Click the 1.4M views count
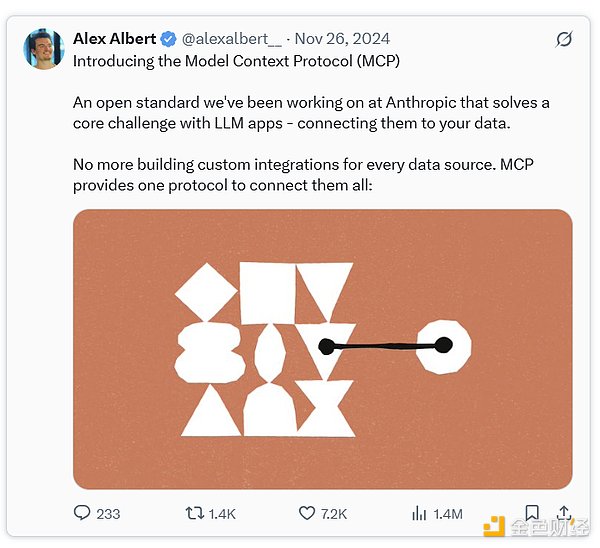Image resolution: width=600 pixels, height=548 pixels. 447,513
